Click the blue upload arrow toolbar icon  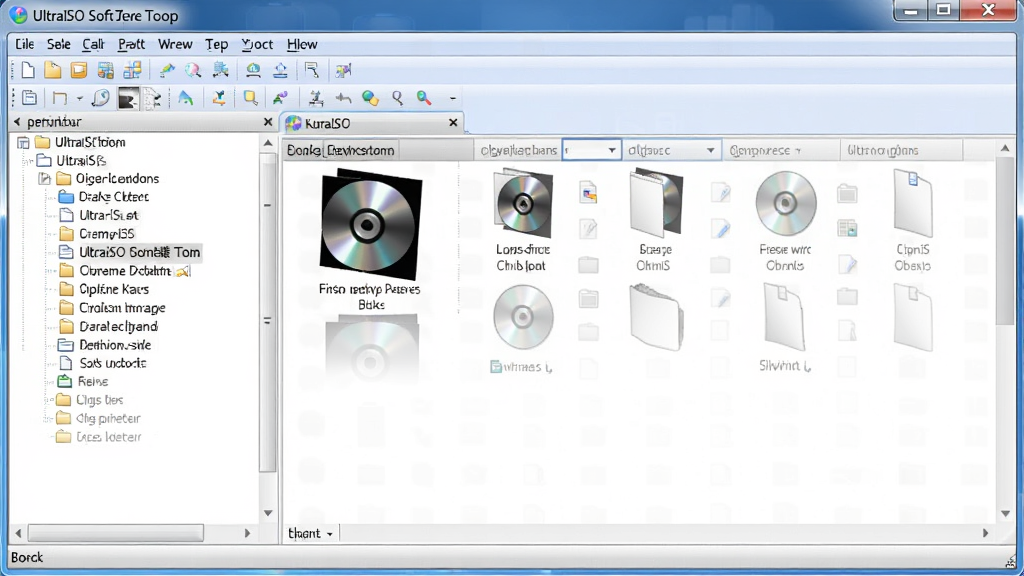point(280,70)
